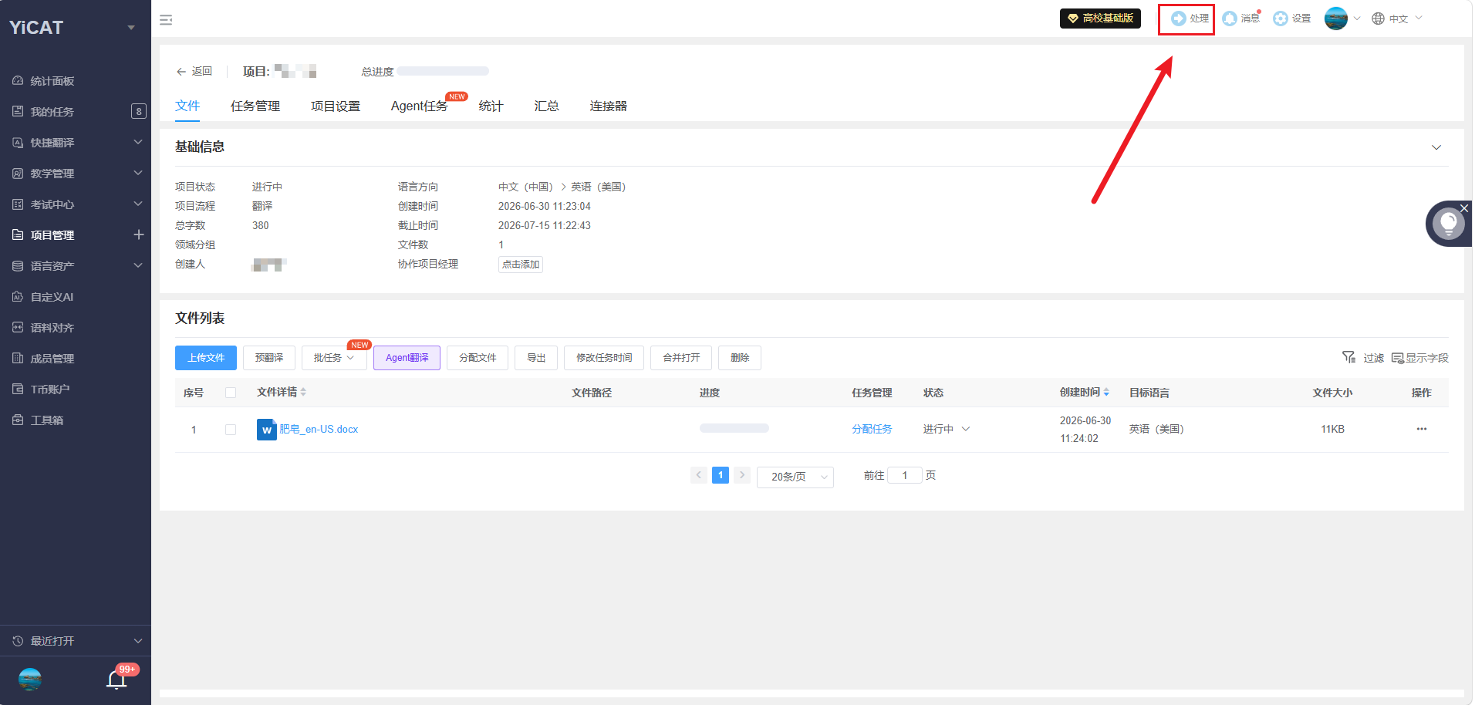The image size is (1476, 706).
Task: Open the 处理 processing icon in header
Action: tap(1179, 18)
